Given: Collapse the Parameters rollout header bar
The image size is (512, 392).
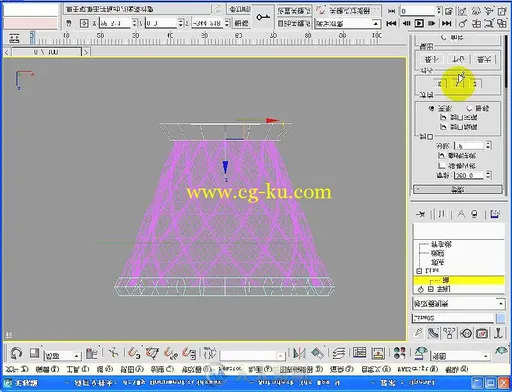Looking at the screenshot, I should (x=458, y=190).
